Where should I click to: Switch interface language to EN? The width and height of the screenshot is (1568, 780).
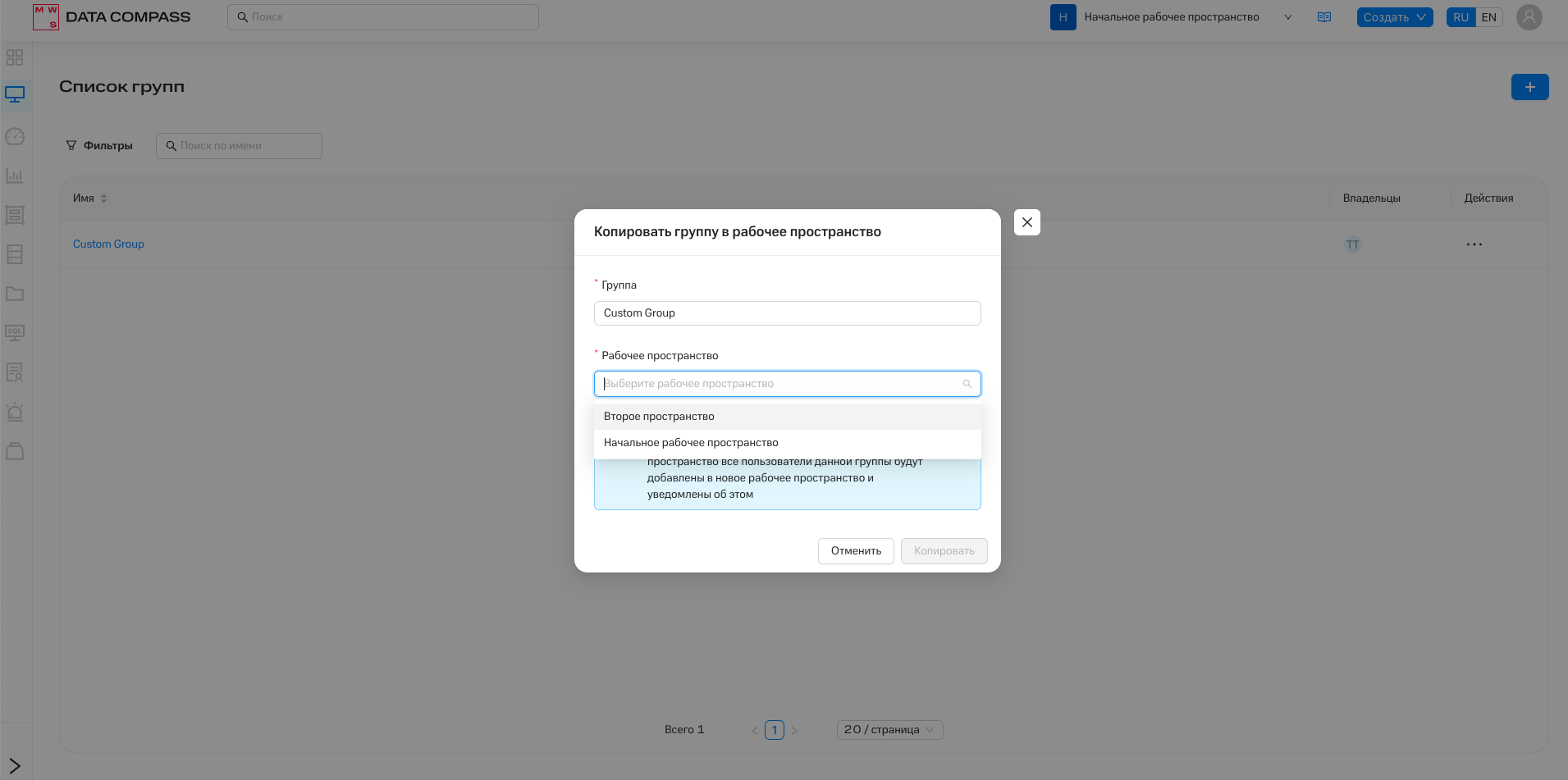1488,17
